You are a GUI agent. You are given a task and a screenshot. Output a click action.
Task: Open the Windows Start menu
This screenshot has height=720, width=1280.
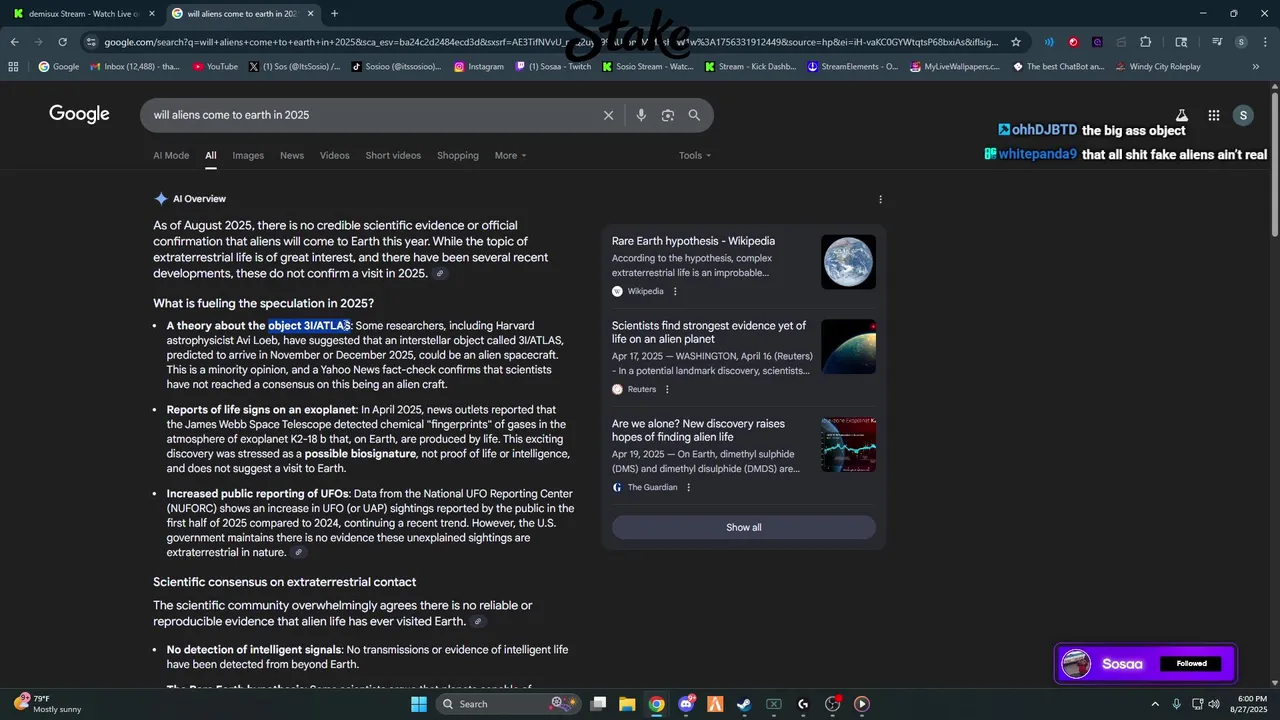pyautogui.click(x=419, y=704)
